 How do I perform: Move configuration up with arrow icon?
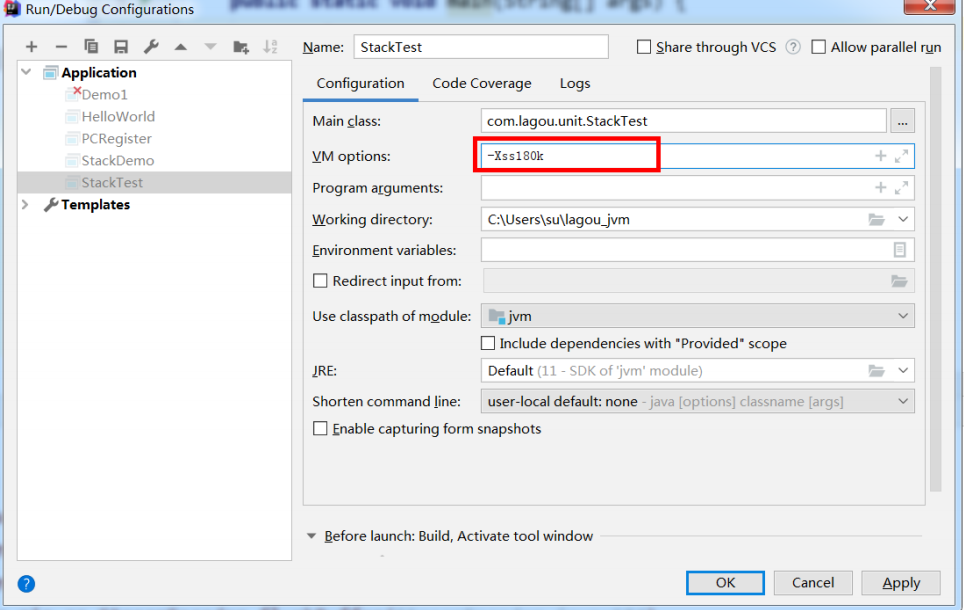(181, 47)
